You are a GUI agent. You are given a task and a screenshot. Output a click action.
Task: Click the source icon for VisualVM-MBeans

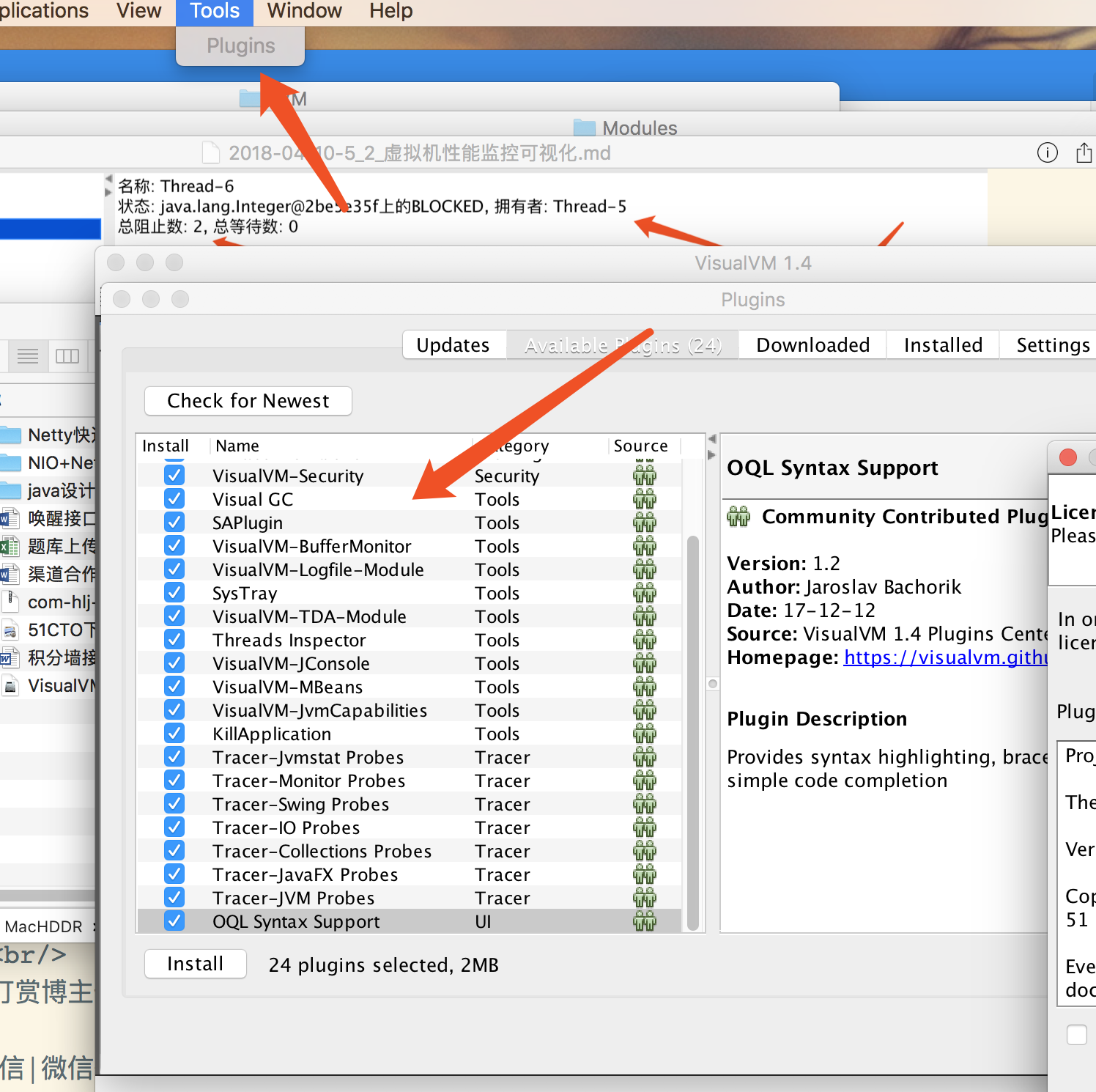click(645, 687)
